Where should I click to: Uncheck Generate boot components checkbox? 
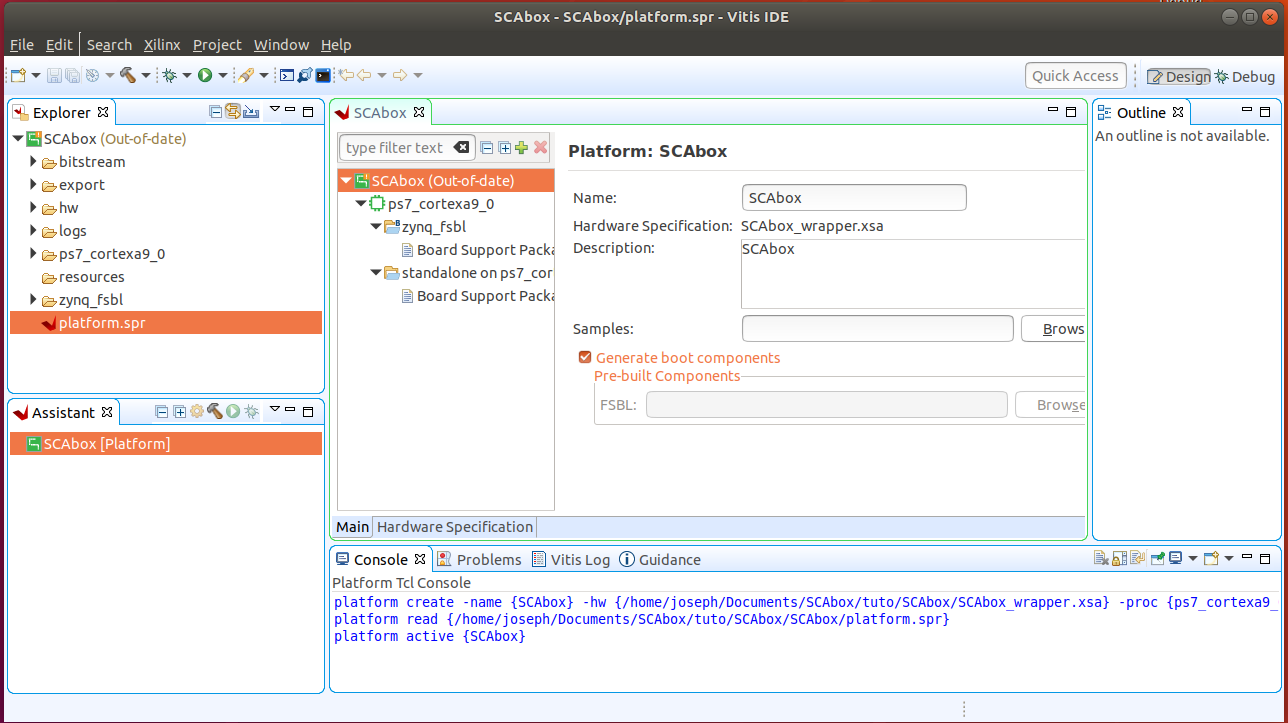pyautogui.click(x=585, y=358)
